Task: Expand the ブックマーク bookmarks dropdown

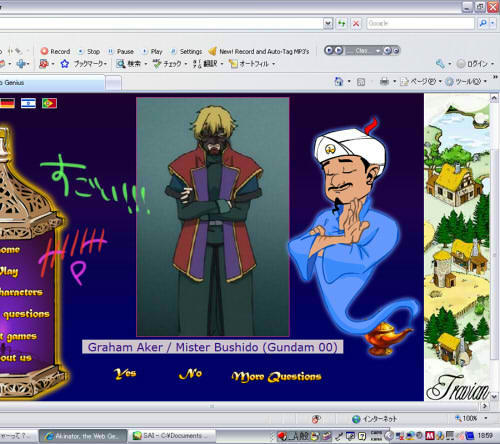Action: coord(105,64)
